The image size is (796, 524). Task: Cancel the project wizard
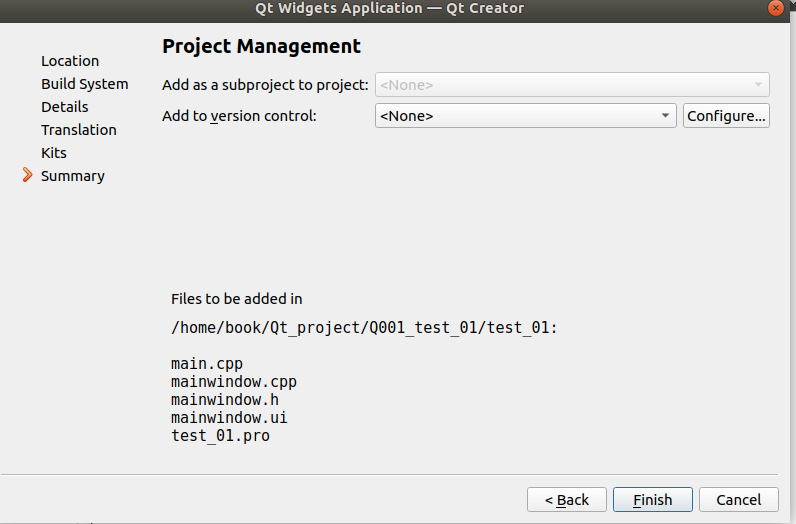739,500
